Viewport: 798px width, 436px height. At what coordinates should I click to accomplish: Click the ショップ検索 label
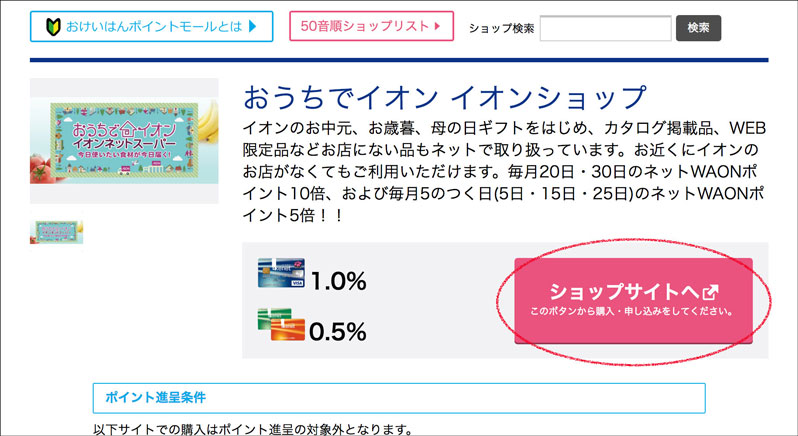(x=502, y=28)
